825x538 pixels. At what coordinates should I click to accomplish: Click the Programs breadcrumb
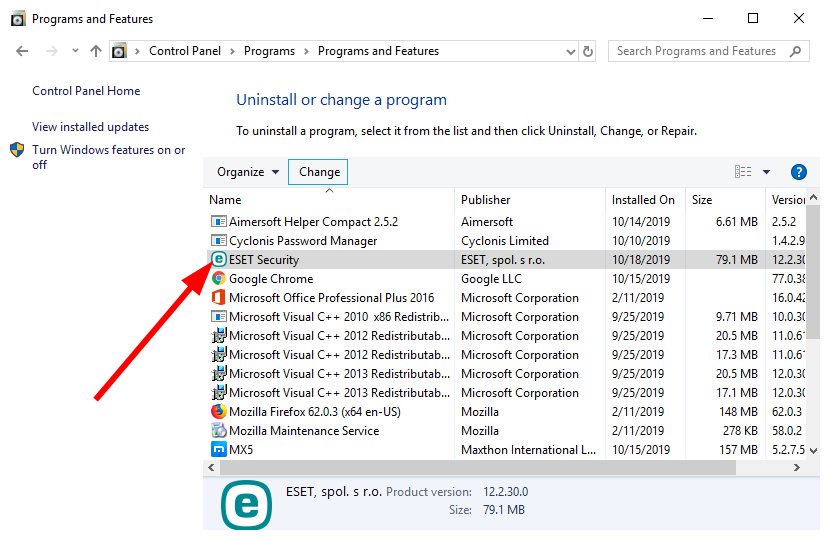click(269, 51)
